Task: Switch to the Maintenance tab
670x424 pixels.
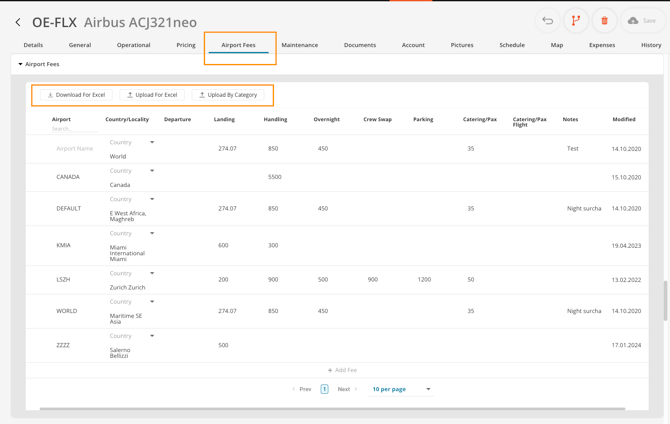Action: pos(299,45)
